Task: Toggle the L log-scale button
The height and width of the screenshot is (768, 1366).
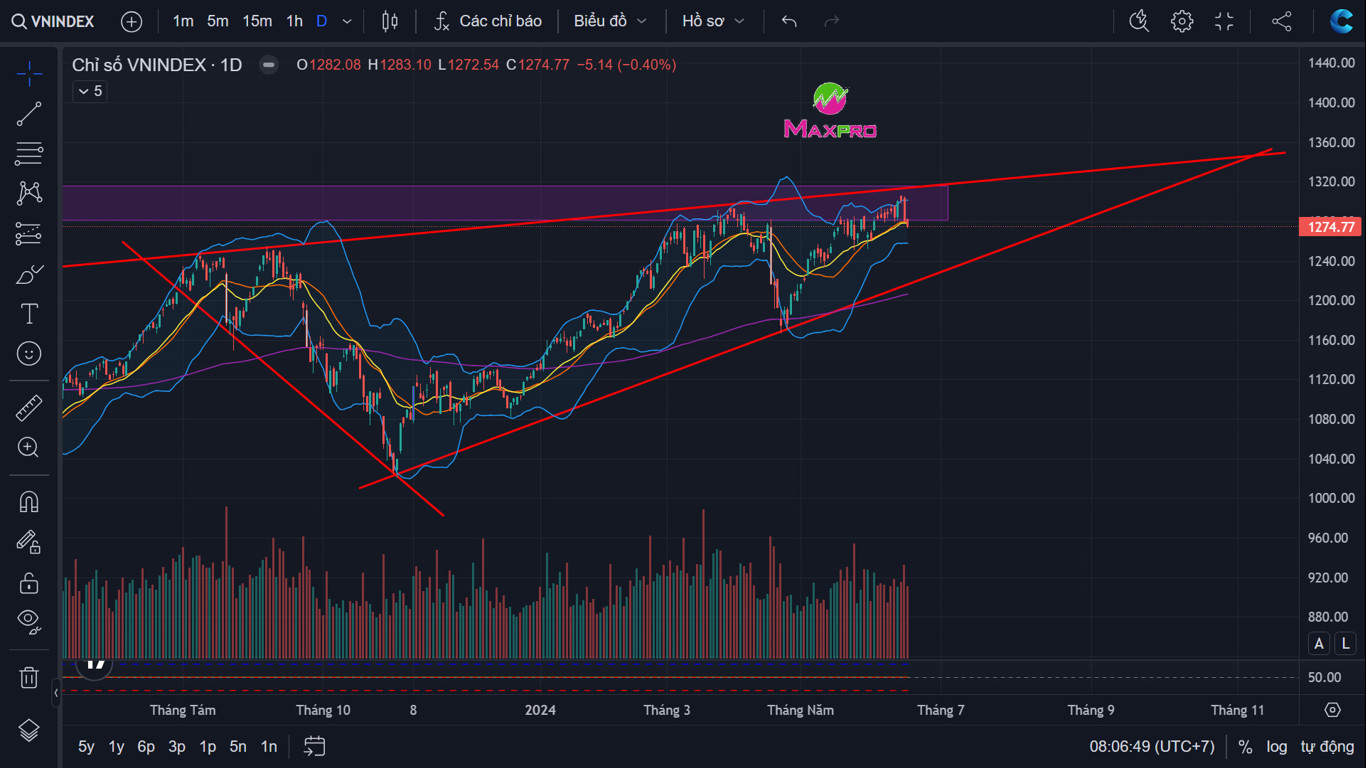Action: coord(1347,644)
